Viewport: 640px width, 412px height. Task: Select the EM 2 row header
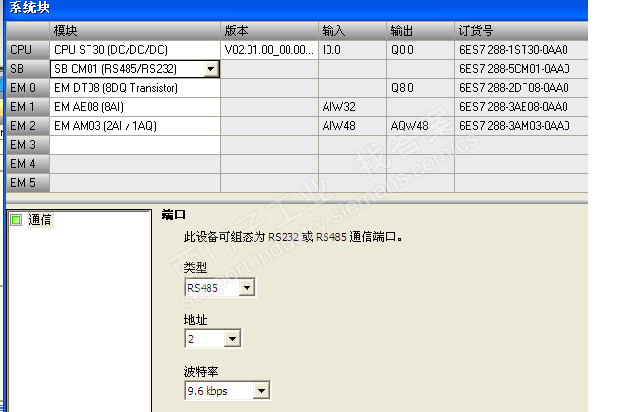click(x=28, y=126)
